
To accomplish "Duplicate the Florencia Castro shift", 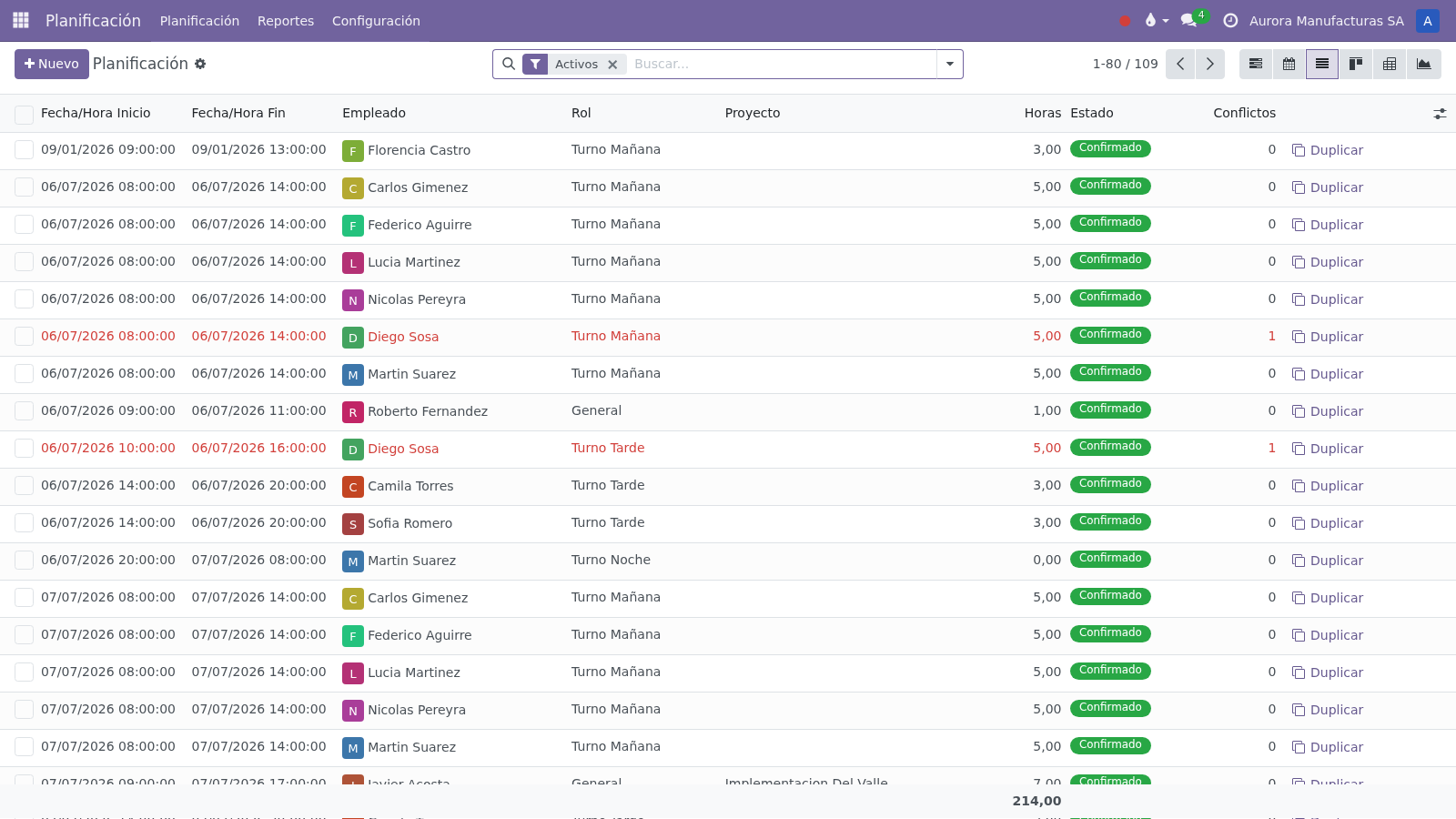I will (x=1328, y=150).
